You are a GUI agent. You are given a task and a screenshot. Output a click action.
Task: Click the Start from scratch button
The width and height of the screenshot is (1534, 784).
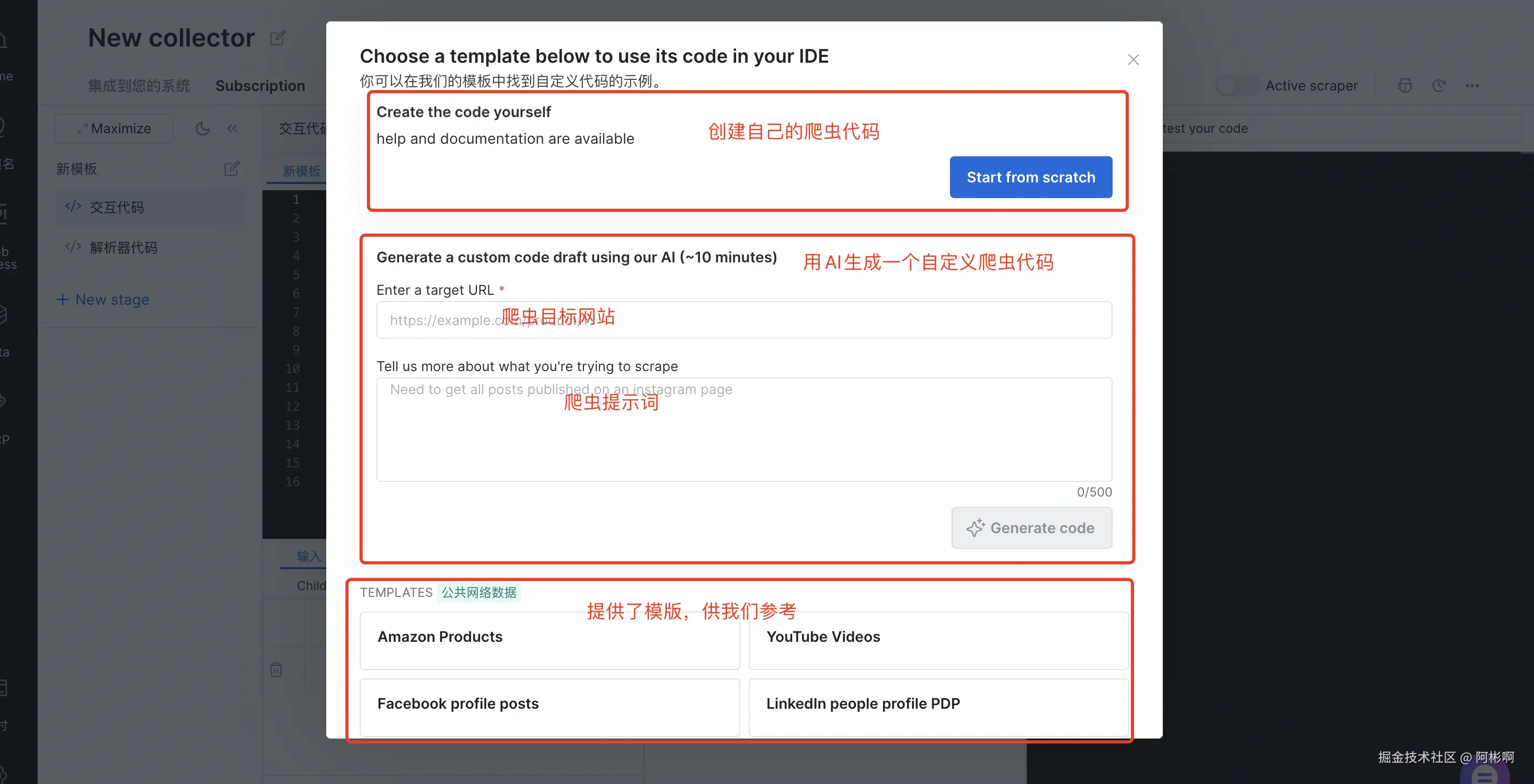(1030, 177)
